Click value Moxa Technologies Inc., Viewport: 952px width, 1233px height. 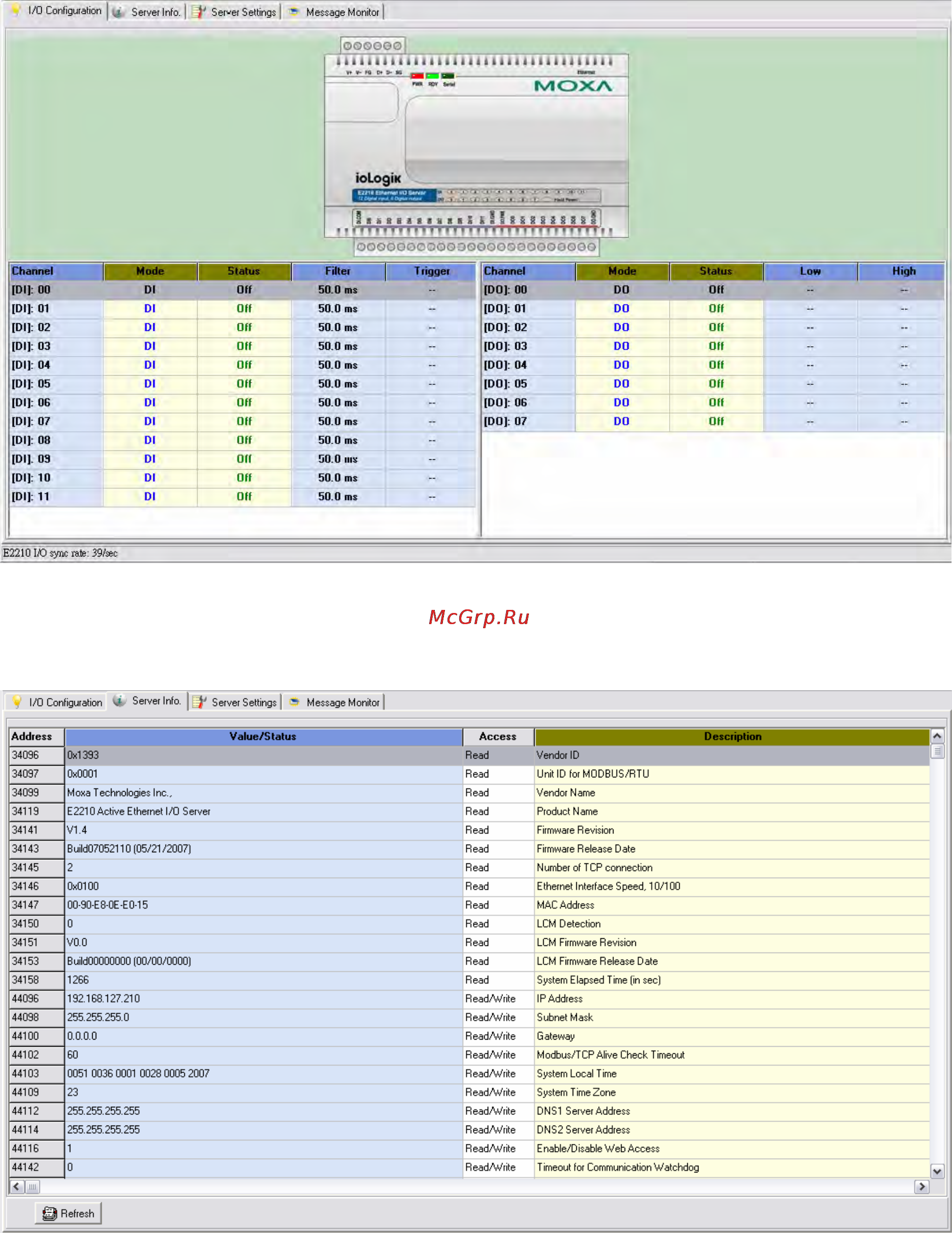click(x=120, y=793)
